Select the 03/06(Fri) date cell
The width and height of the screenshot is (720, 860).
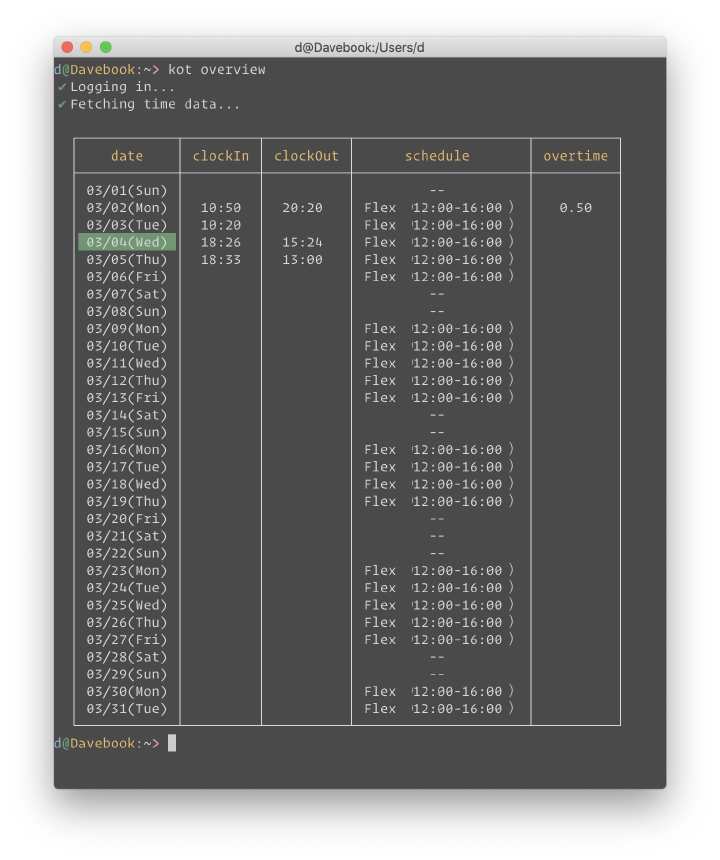coord(127,277)
